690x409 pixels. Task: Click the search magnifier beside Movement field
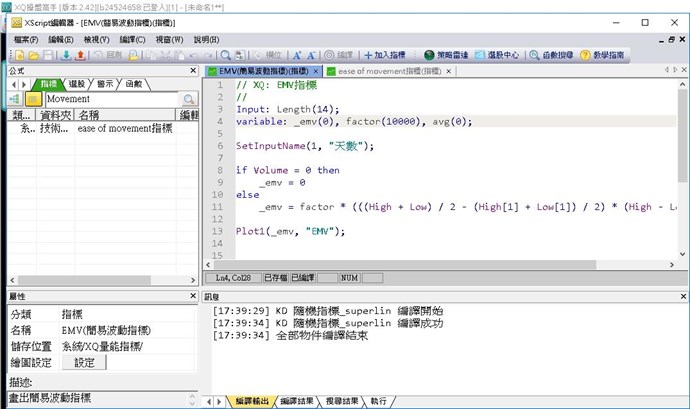[x=188, y=100]
